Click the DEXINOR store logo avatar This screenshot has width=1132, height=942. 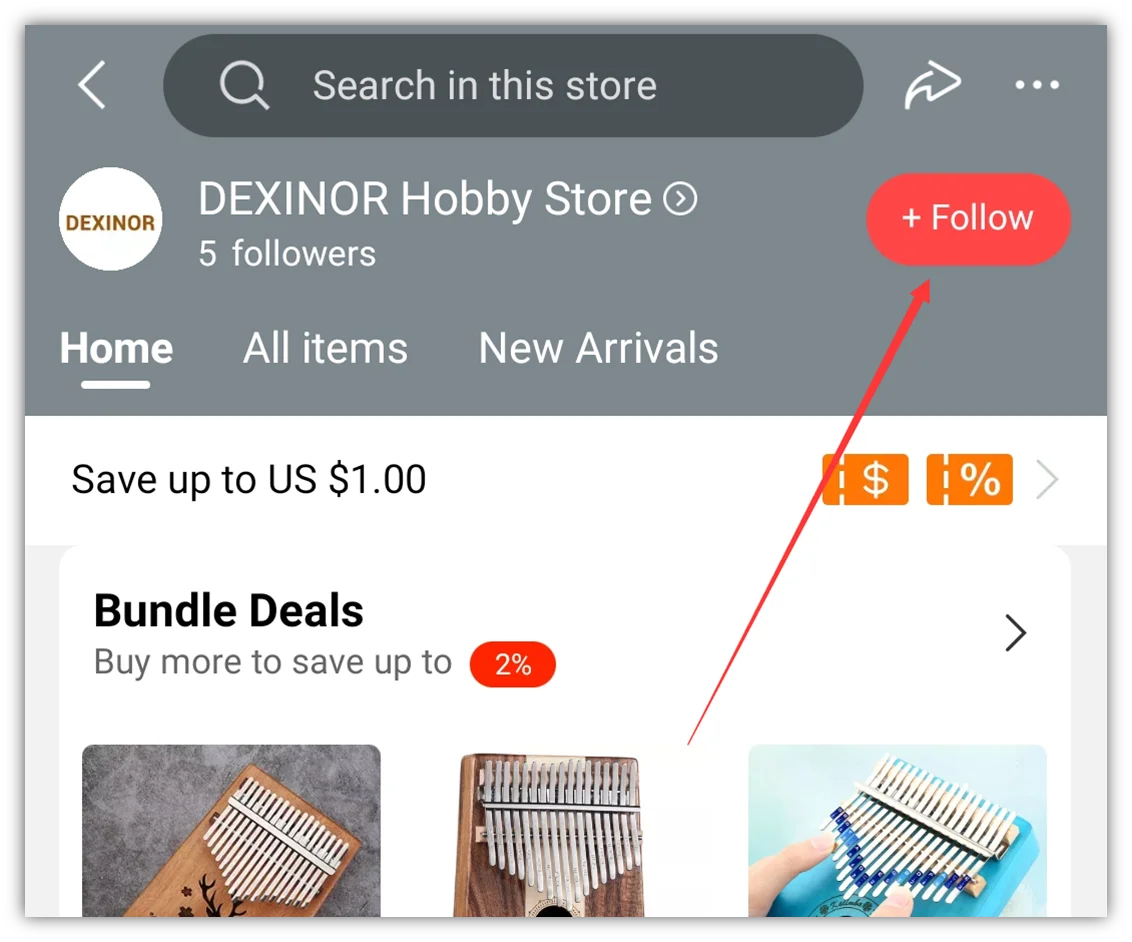pyautogui.click(x=110, y=219)
